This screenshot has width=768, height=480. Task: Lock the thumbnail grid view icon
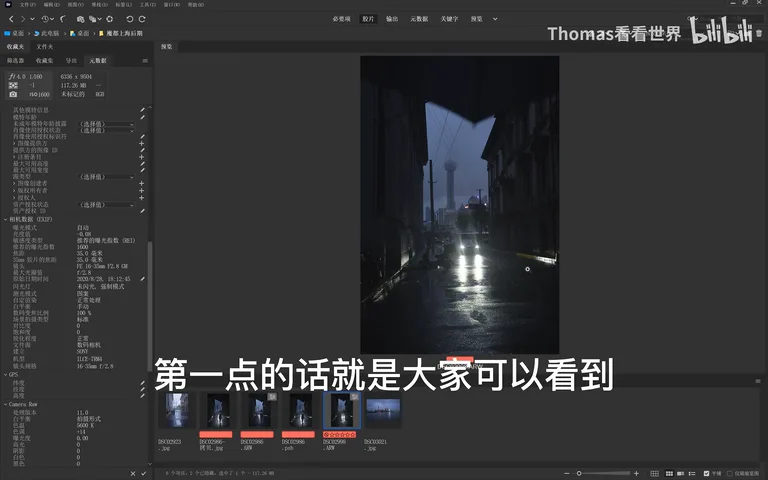(x=654, y=474)
